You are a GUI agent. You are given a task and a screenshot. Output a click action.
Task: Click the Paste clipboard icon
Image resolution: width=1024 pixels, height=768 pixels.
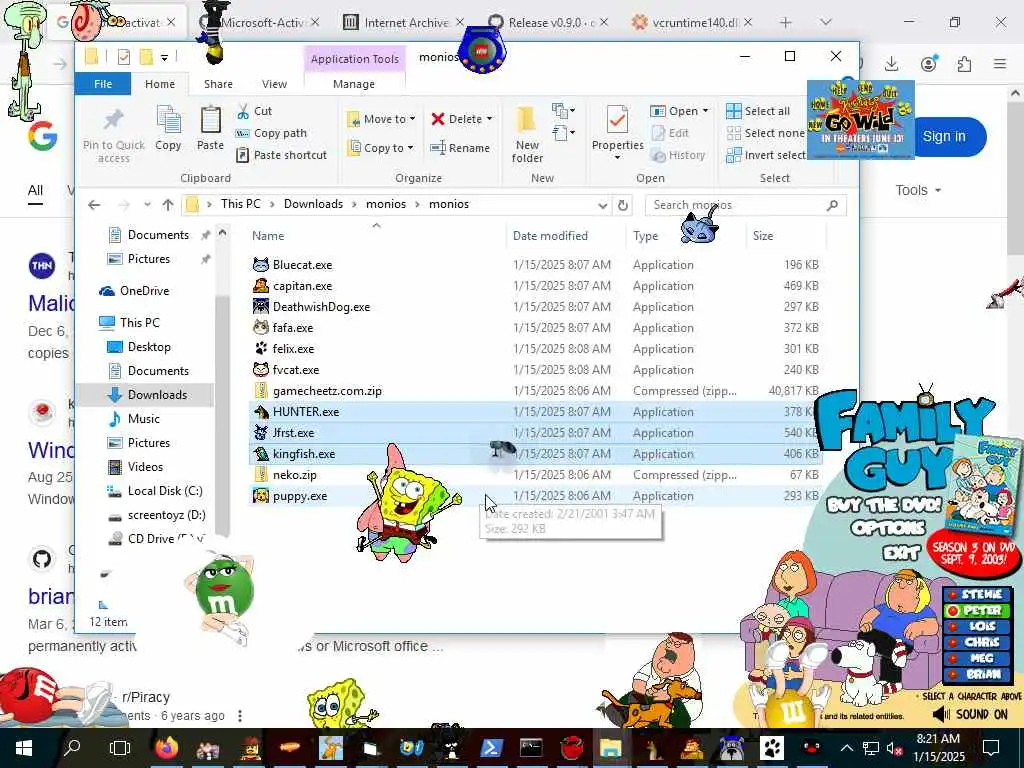click(210, 120)
